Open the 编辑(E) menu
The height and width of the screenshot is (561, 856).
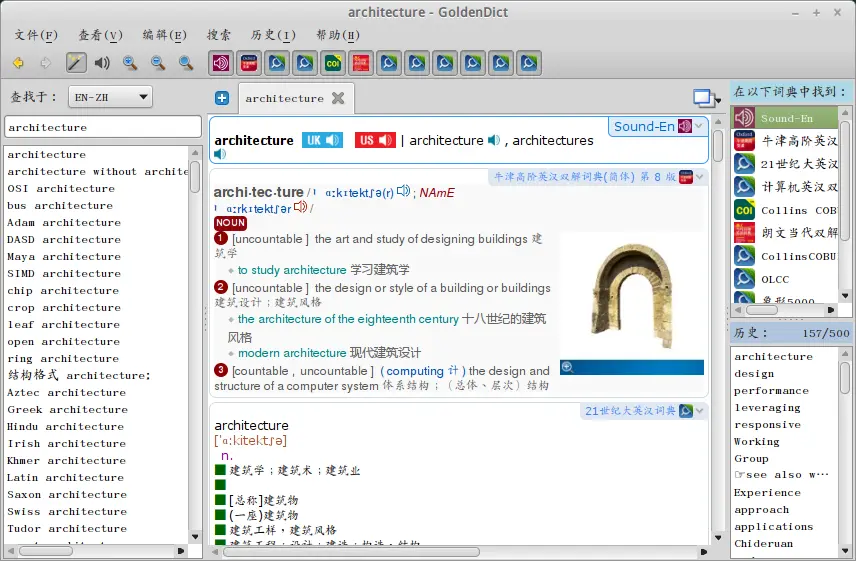tap(164, 35)
